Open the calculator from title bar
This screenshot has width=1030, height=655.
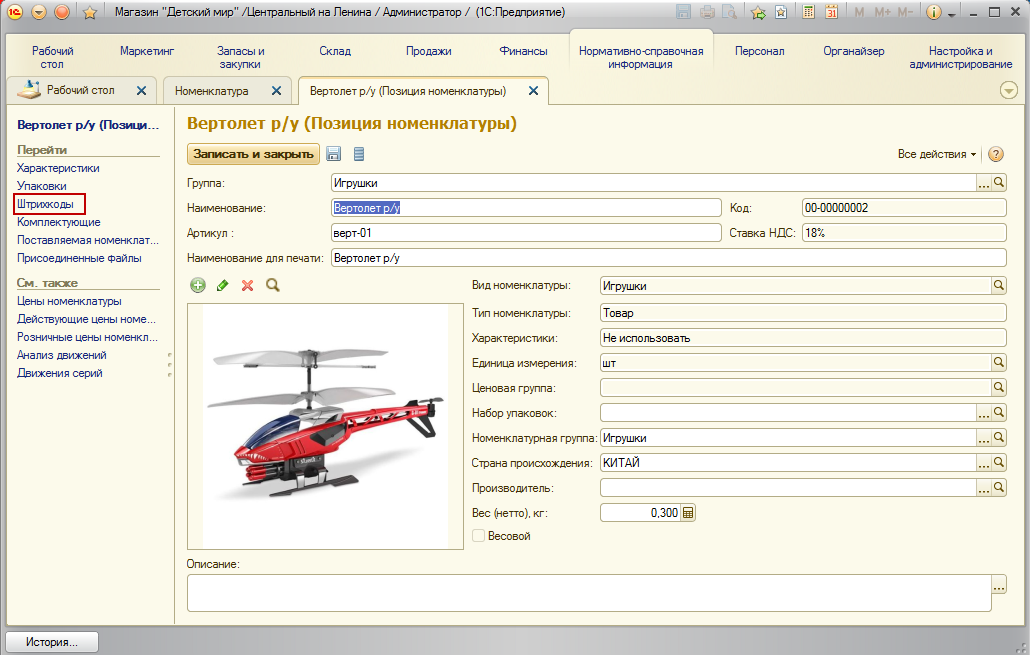point(809,12)
